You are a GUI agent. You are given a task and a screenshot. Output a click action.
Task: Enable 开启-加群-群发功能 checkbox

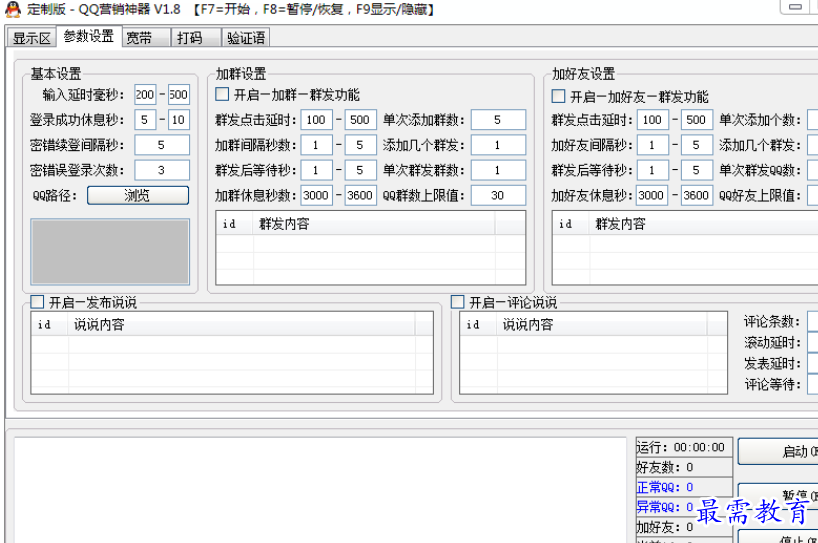pos(222,94)
